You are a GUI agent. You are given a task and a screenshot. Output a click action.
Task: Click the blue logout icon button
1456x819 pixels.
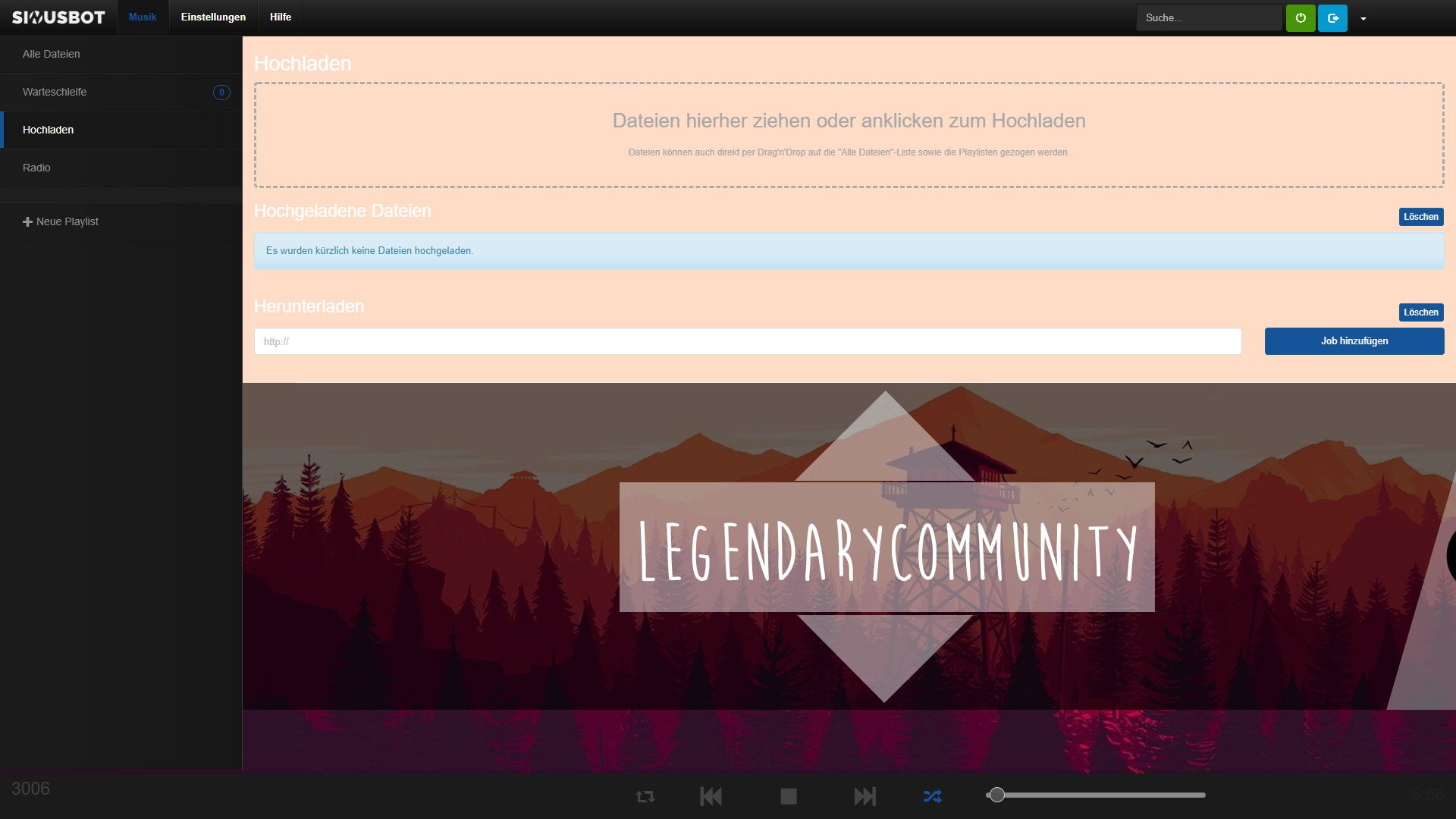click(1332, 18)
